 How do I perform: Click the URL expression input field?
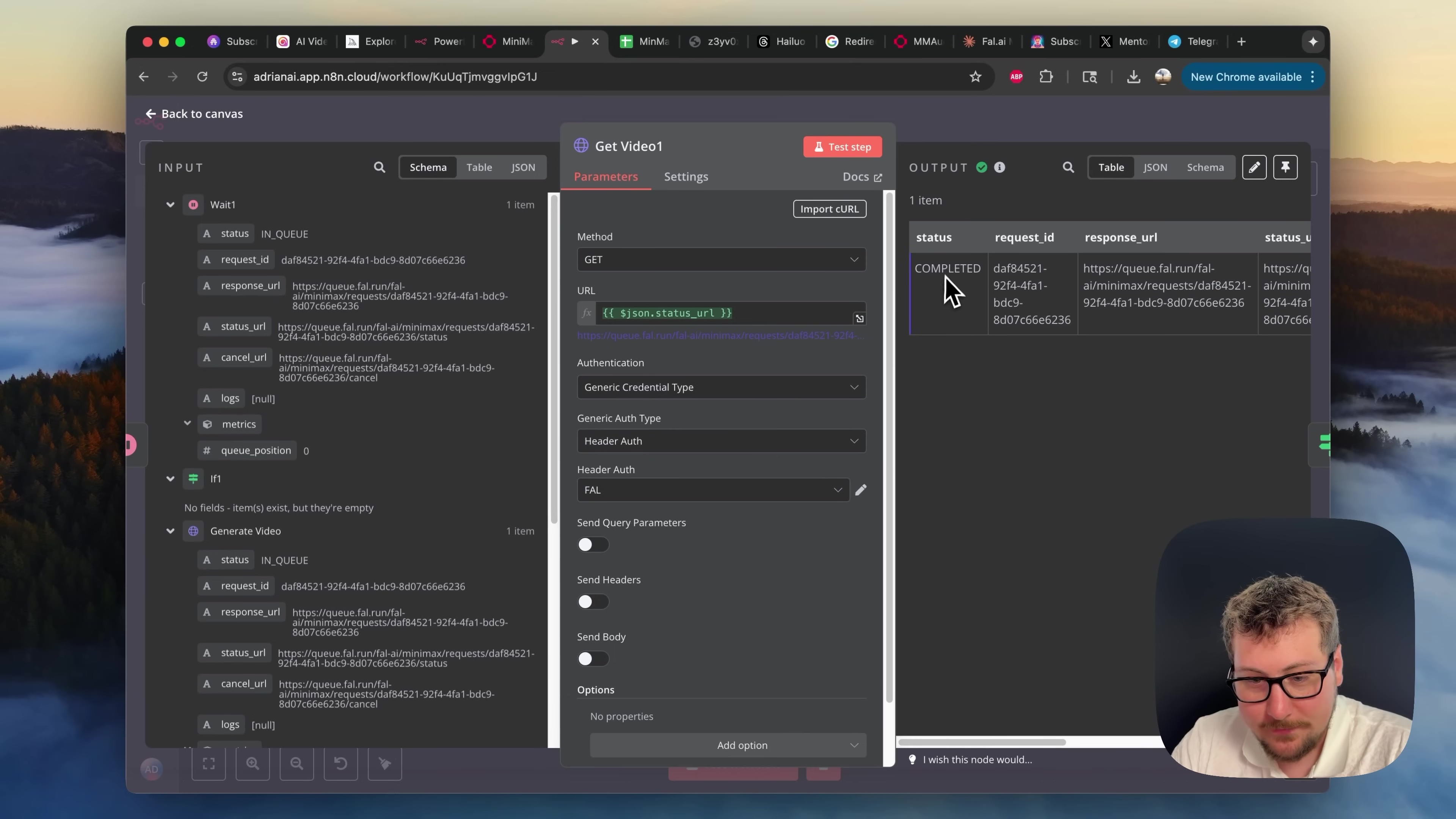[730, 313]
